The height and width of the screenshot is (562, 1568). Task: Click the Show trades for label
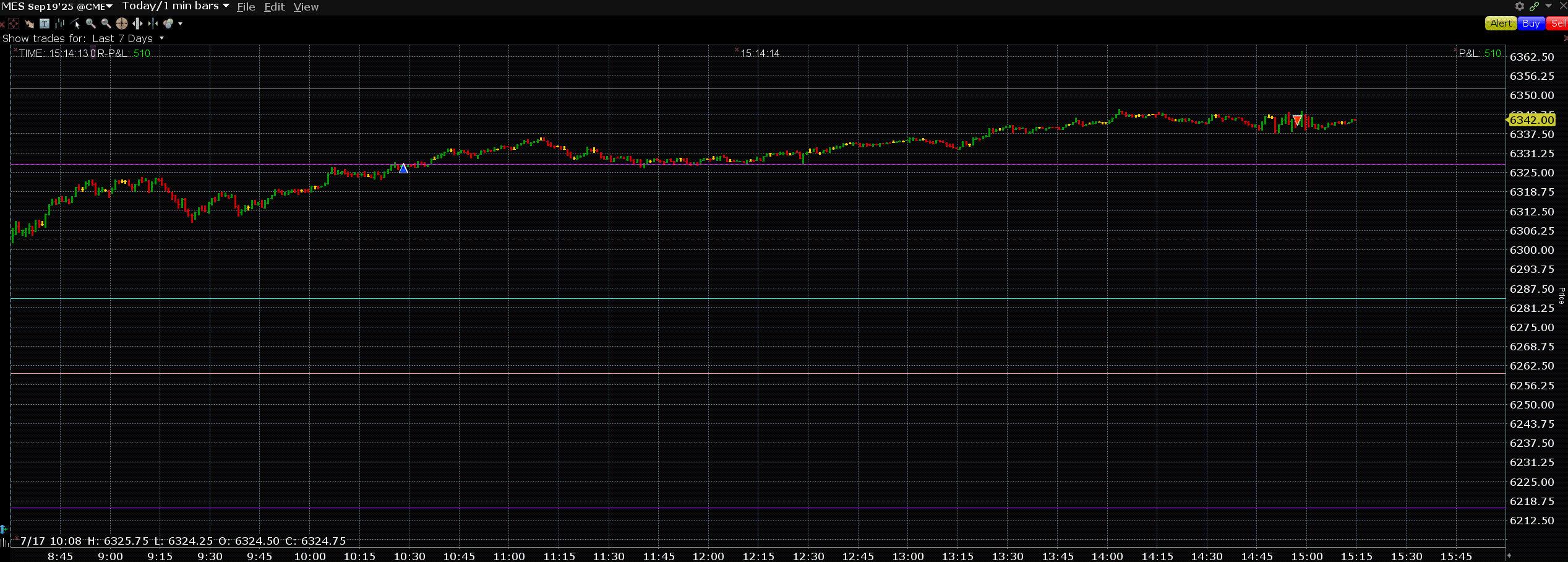point(44,38)
